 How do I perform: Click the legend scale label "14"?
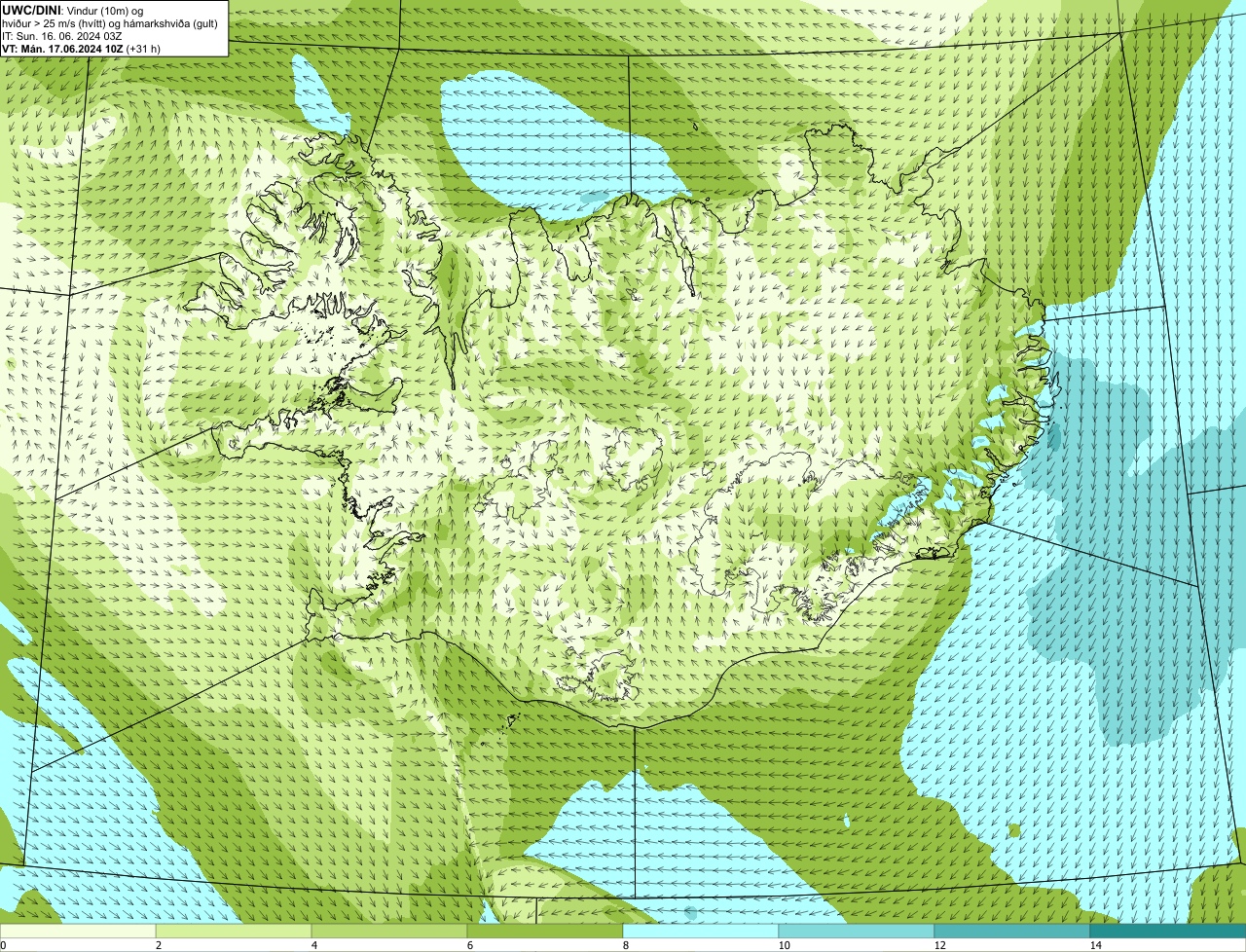click(1095, 945)
